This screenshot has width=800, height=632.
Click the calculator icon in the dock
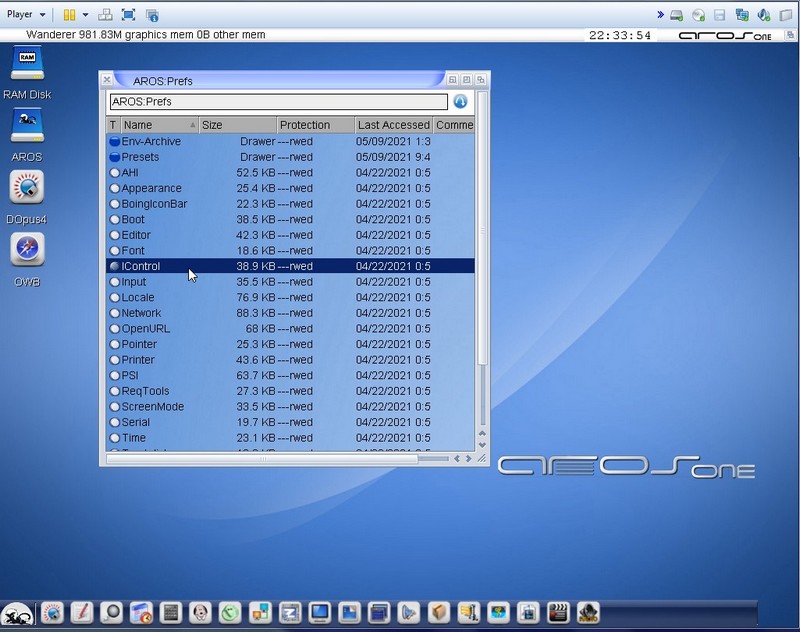[x=170, y=612]
